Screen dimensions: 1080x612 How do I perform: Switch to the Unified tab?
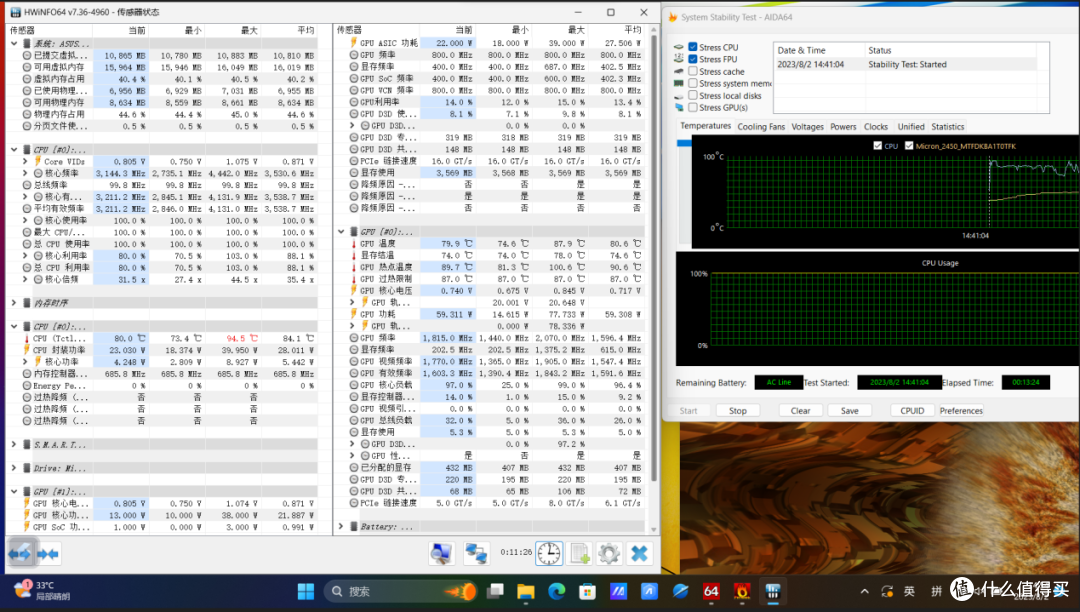coord(911,127)
